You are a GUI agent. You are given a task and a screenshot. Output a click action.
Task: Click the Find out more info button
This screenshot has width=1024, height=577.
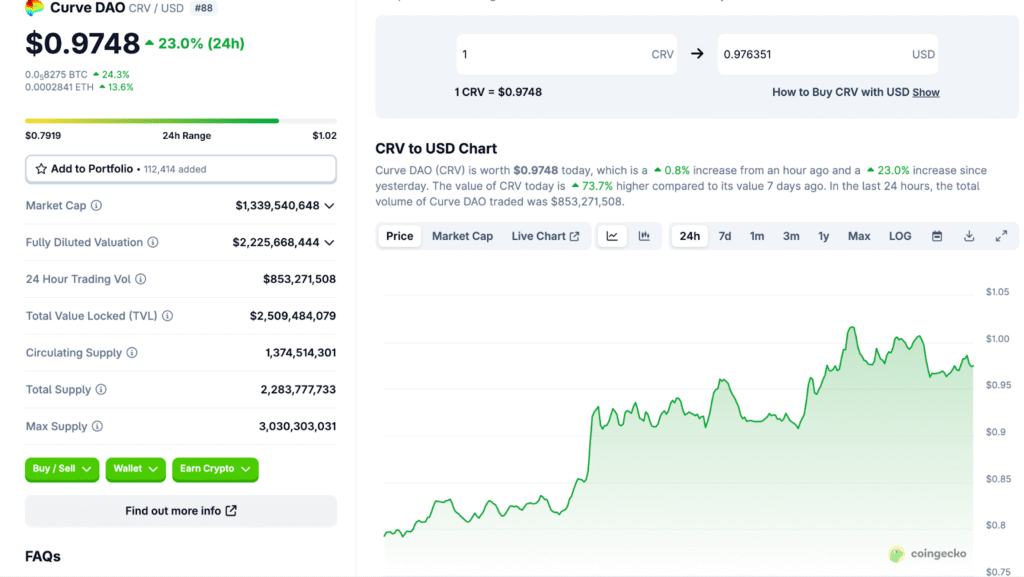(180, 511)
